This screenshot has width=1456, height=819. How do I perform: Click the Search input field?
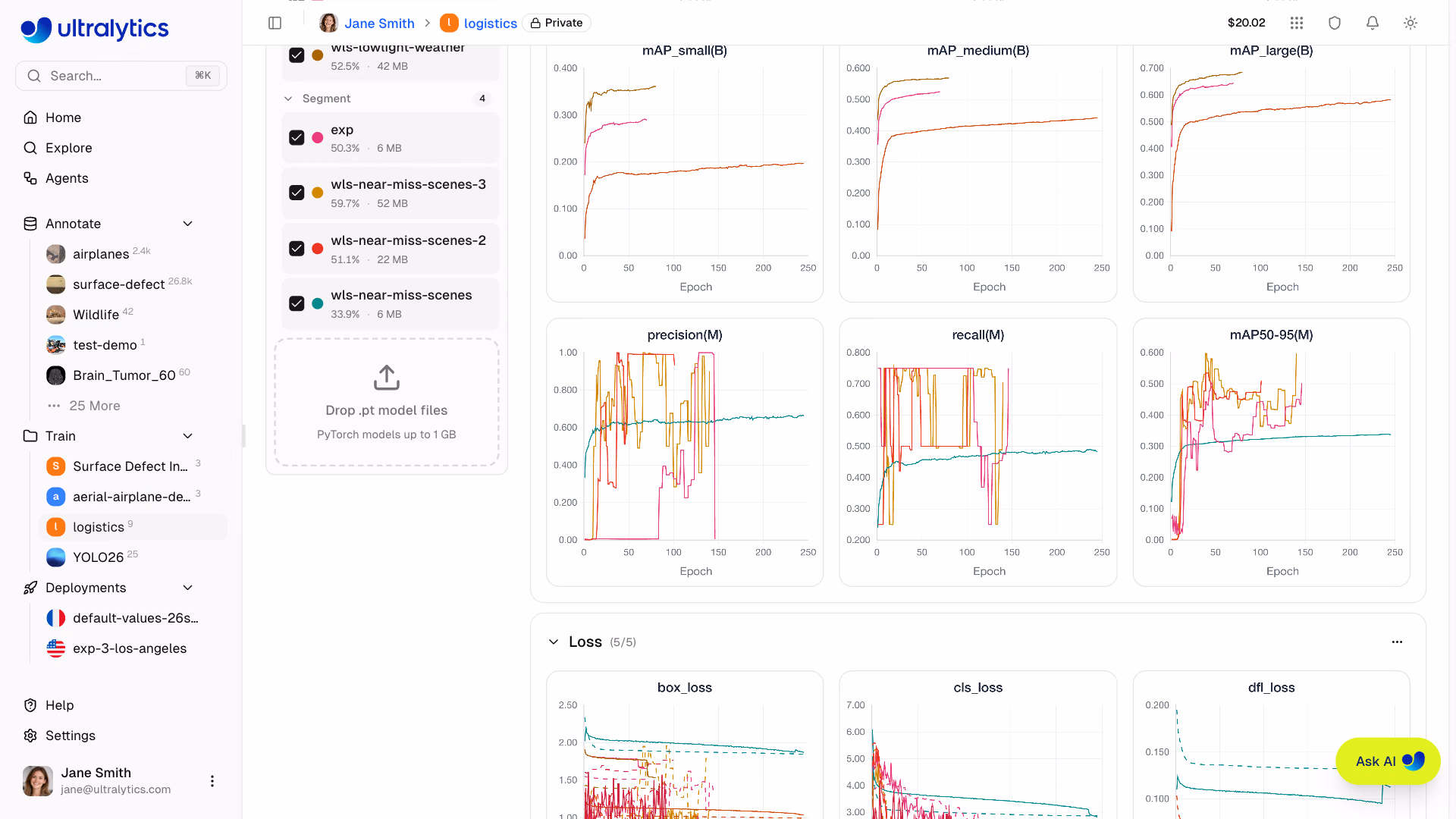point(121,76)
